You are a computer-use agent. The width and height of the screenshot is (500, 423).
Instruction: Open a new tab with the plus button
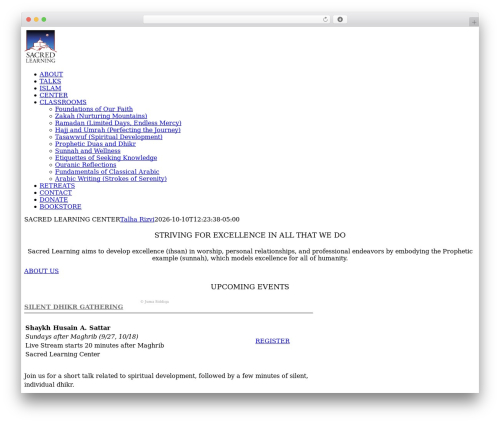(x=474, y=22)
